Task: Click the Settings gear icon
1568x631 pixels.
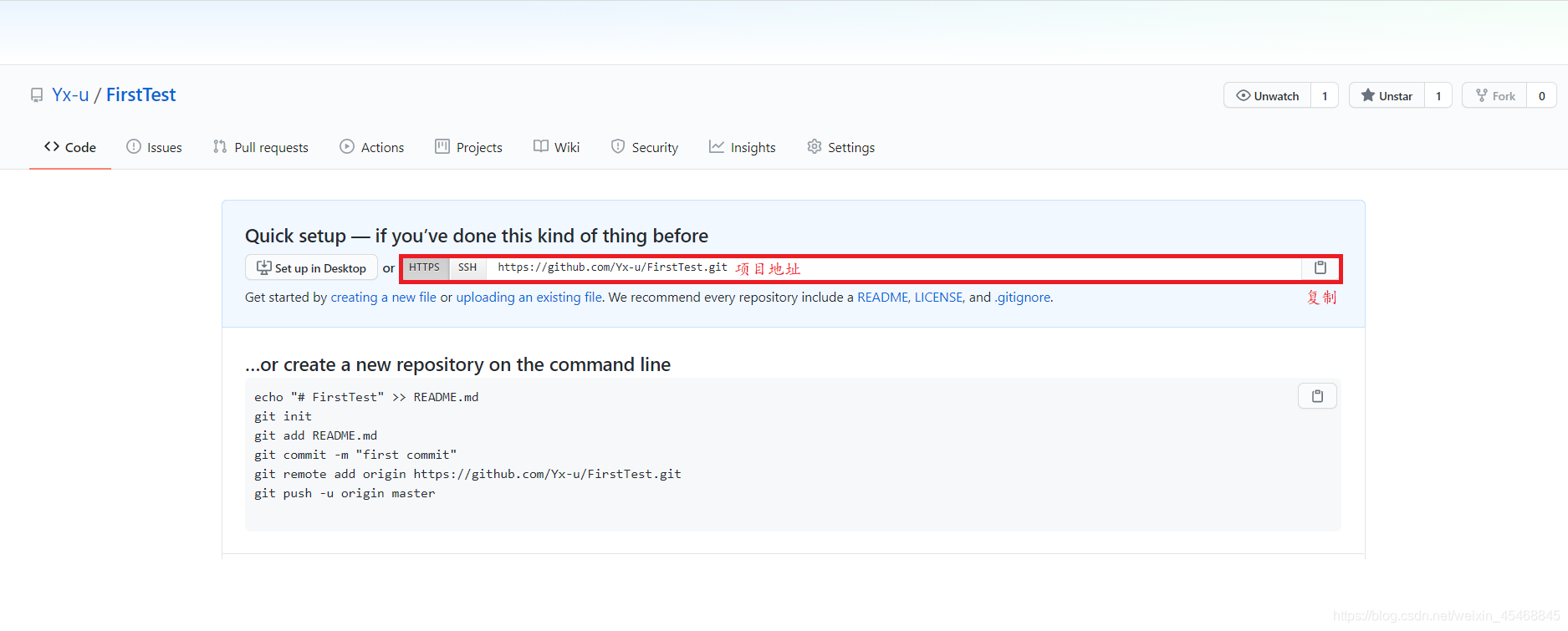Action: [815, 146]
